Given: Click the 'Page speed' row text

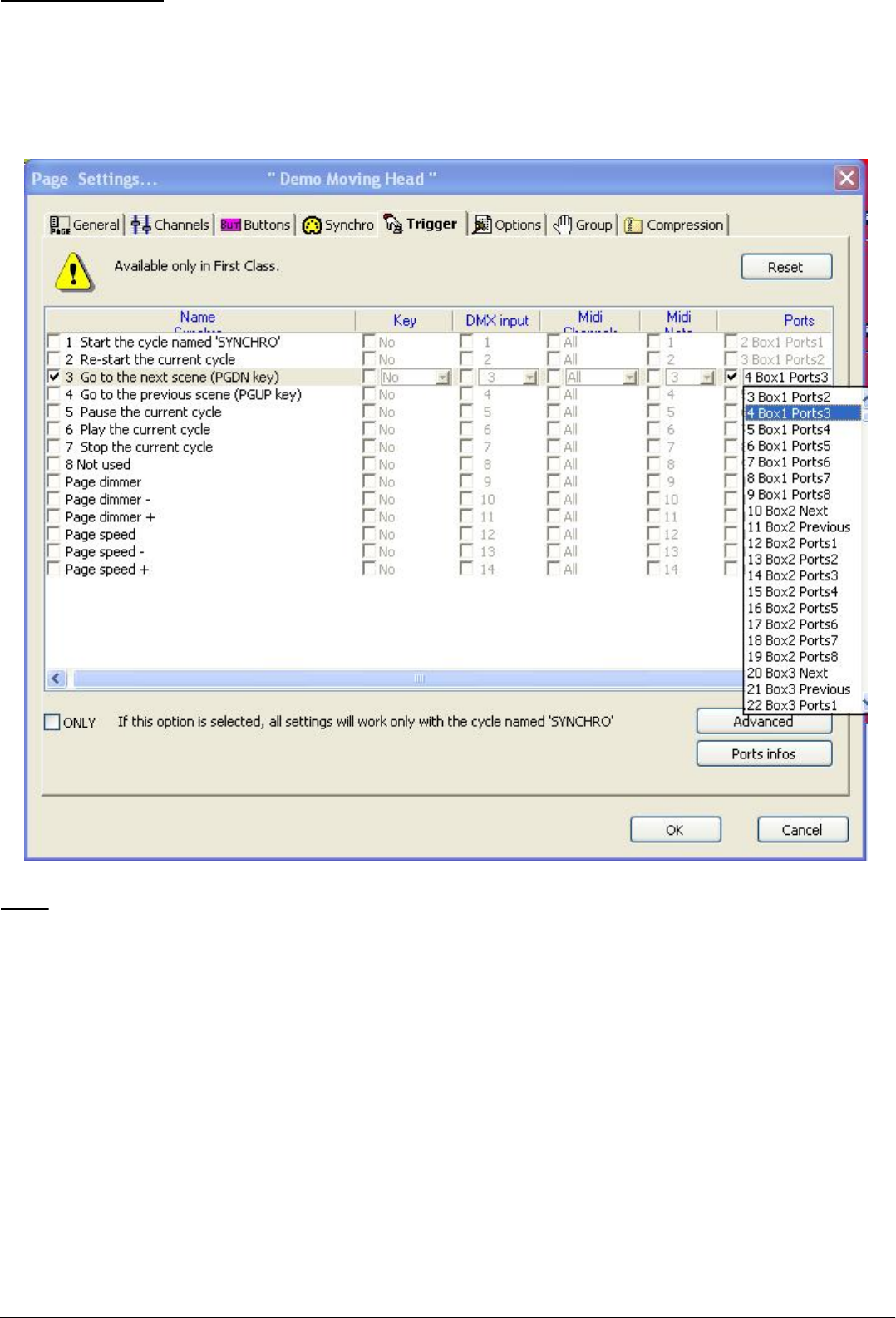Looking at the screenshot, I should 101,534.
